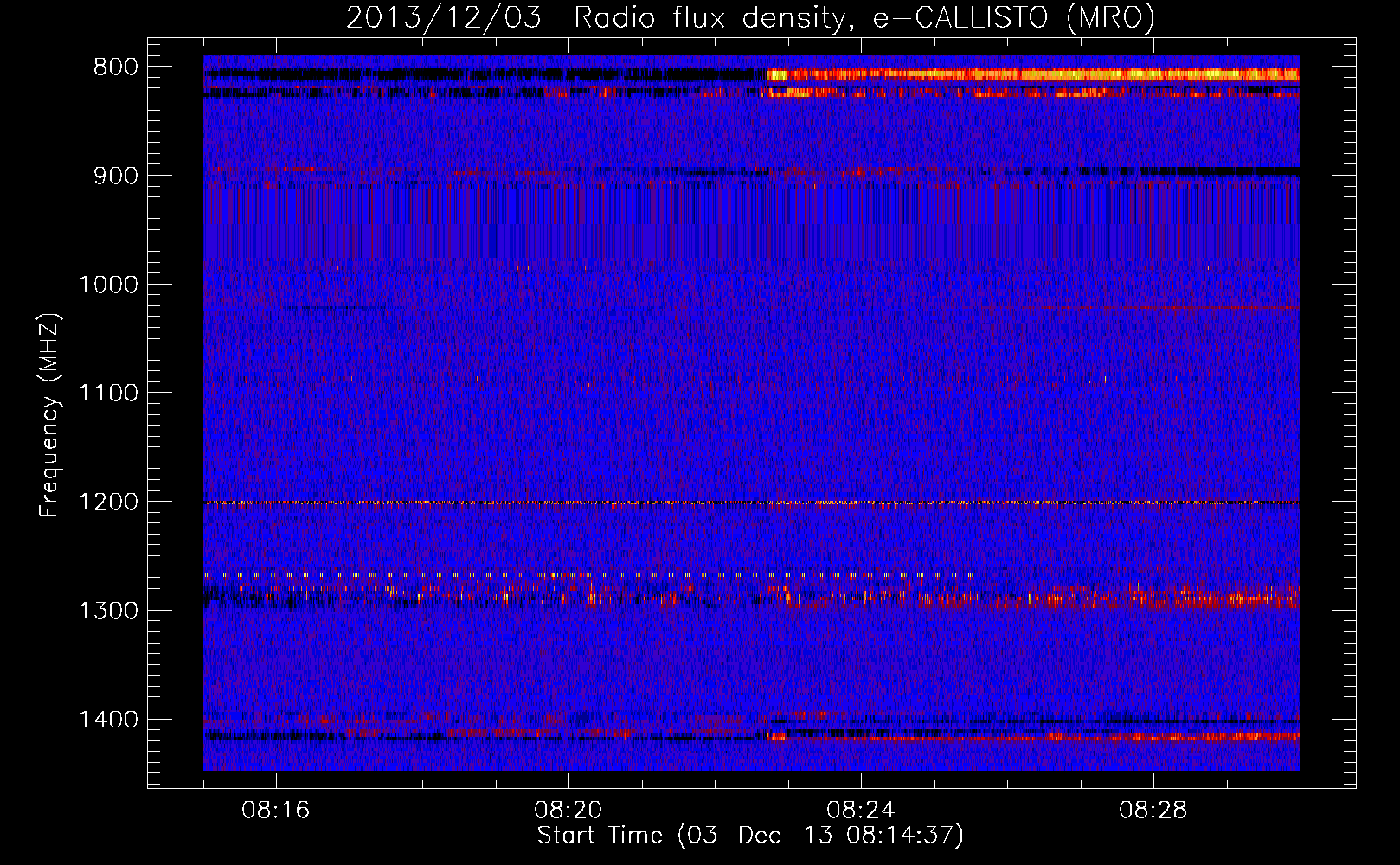Click the 08:24 time tick label
Image resolution: width=1400 pixels, height=865 pixels.
pos(861,811)
